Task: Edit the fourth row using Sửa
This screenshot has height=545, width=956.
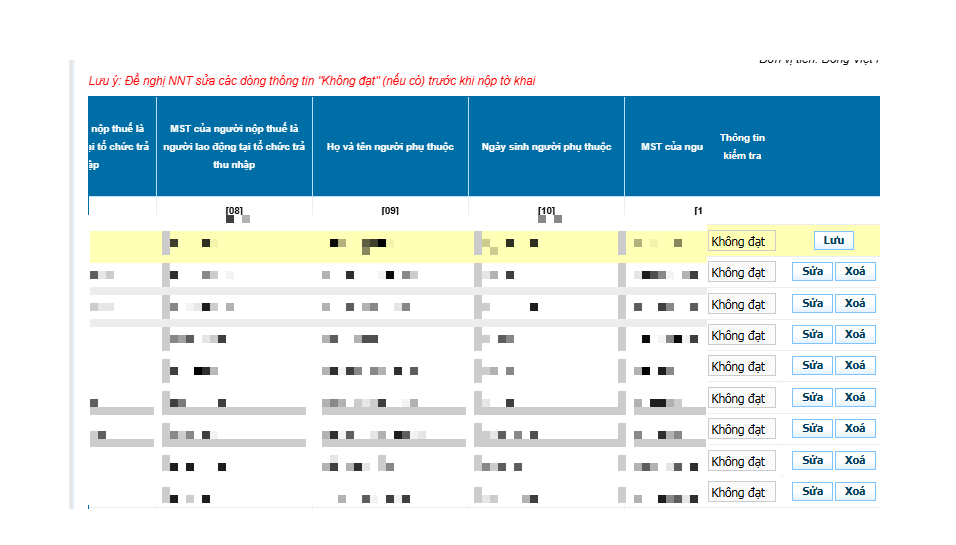Action: [812, 334]
